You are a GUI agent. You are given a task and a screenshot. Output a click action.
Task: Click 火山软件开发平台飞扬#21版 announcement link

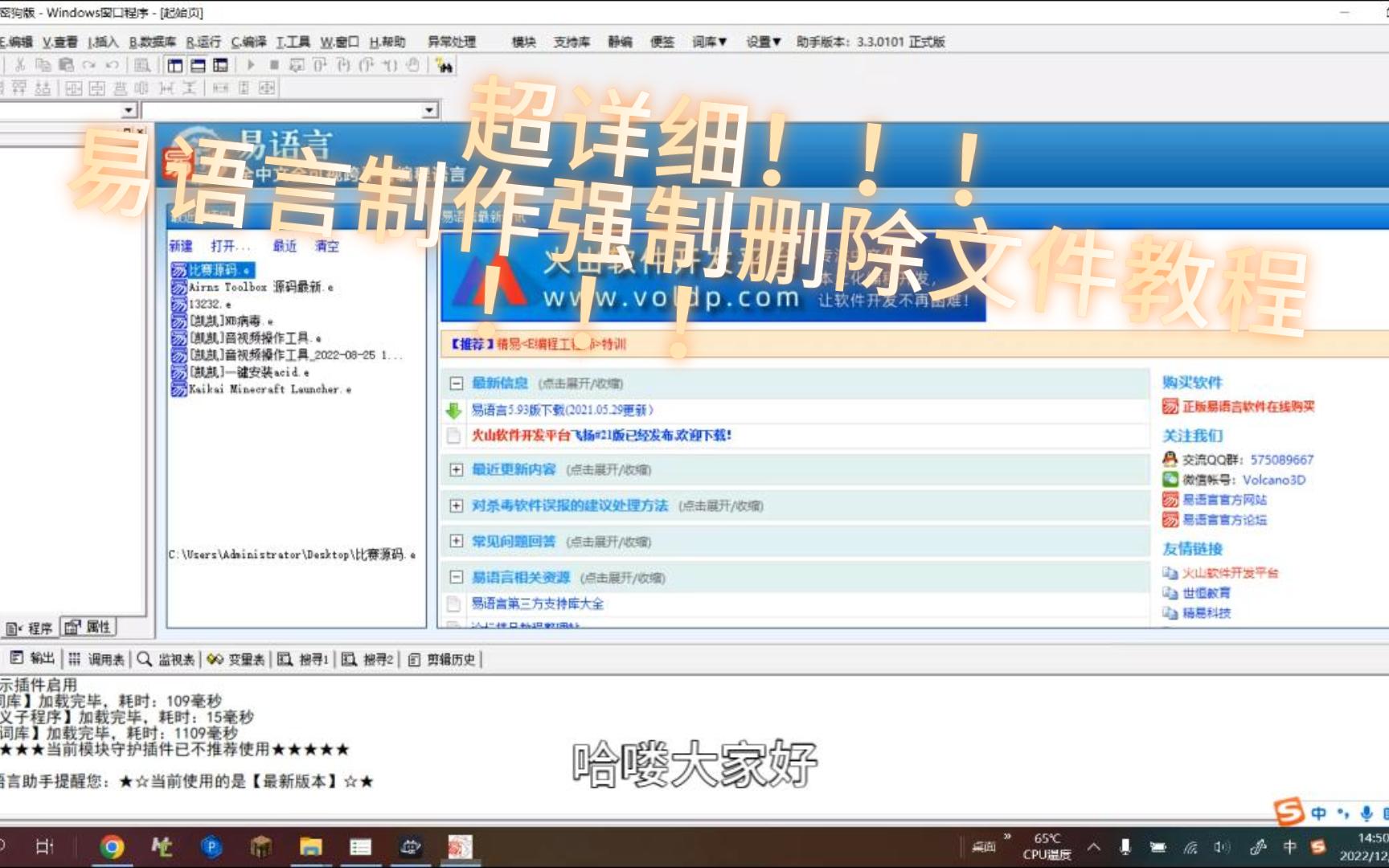coord(601,436)
